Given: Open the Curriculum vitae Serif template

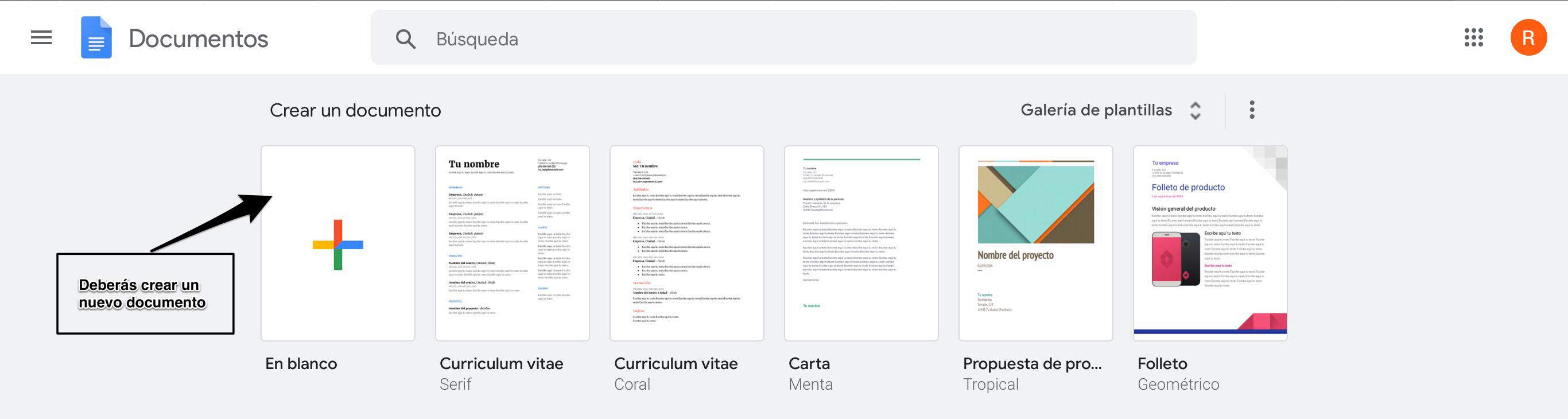Looking at the screenshot, I should (512, 243).
